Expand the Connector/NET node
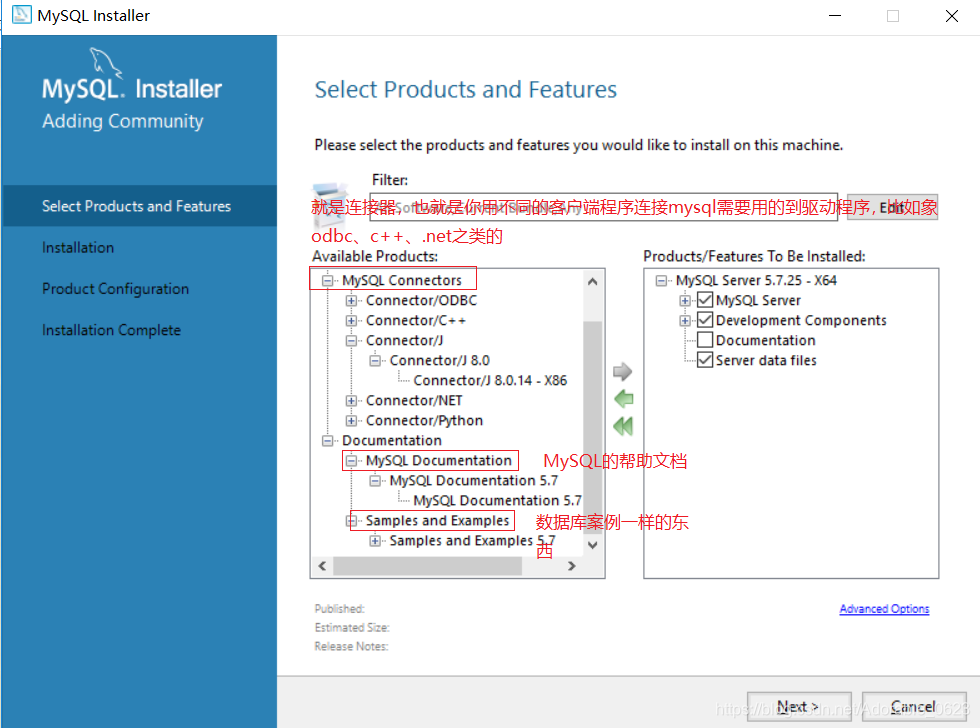Viewport: 980px width, 728px height. click(x=351, y=401)
